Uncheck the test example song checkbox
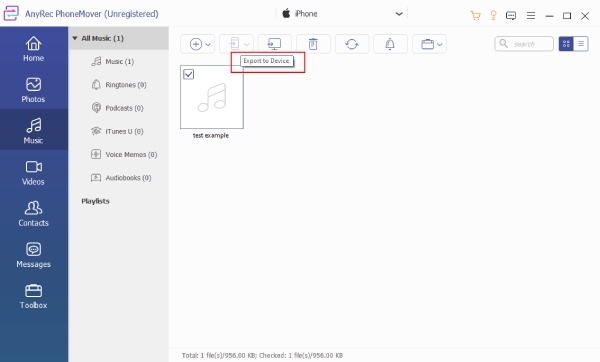Viewport: 600px width, 362px height. 189,74
